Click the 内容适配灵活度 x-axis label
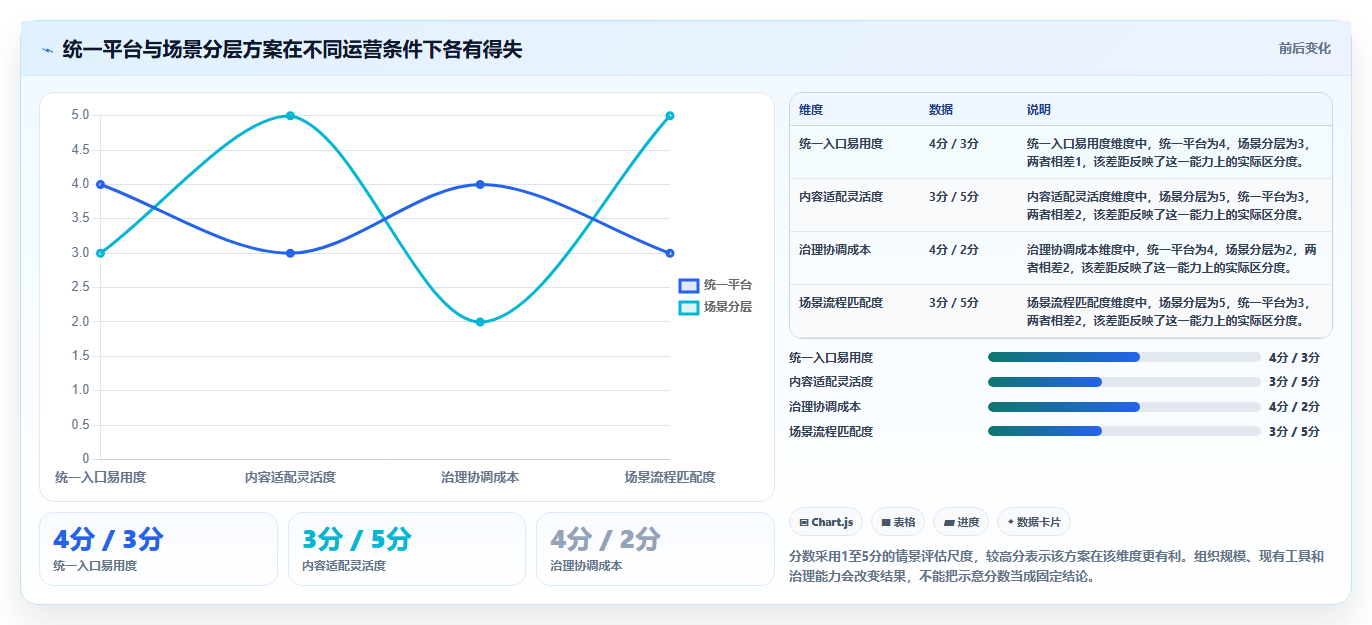The image size is (1372, 625). (x=290, y=477)
